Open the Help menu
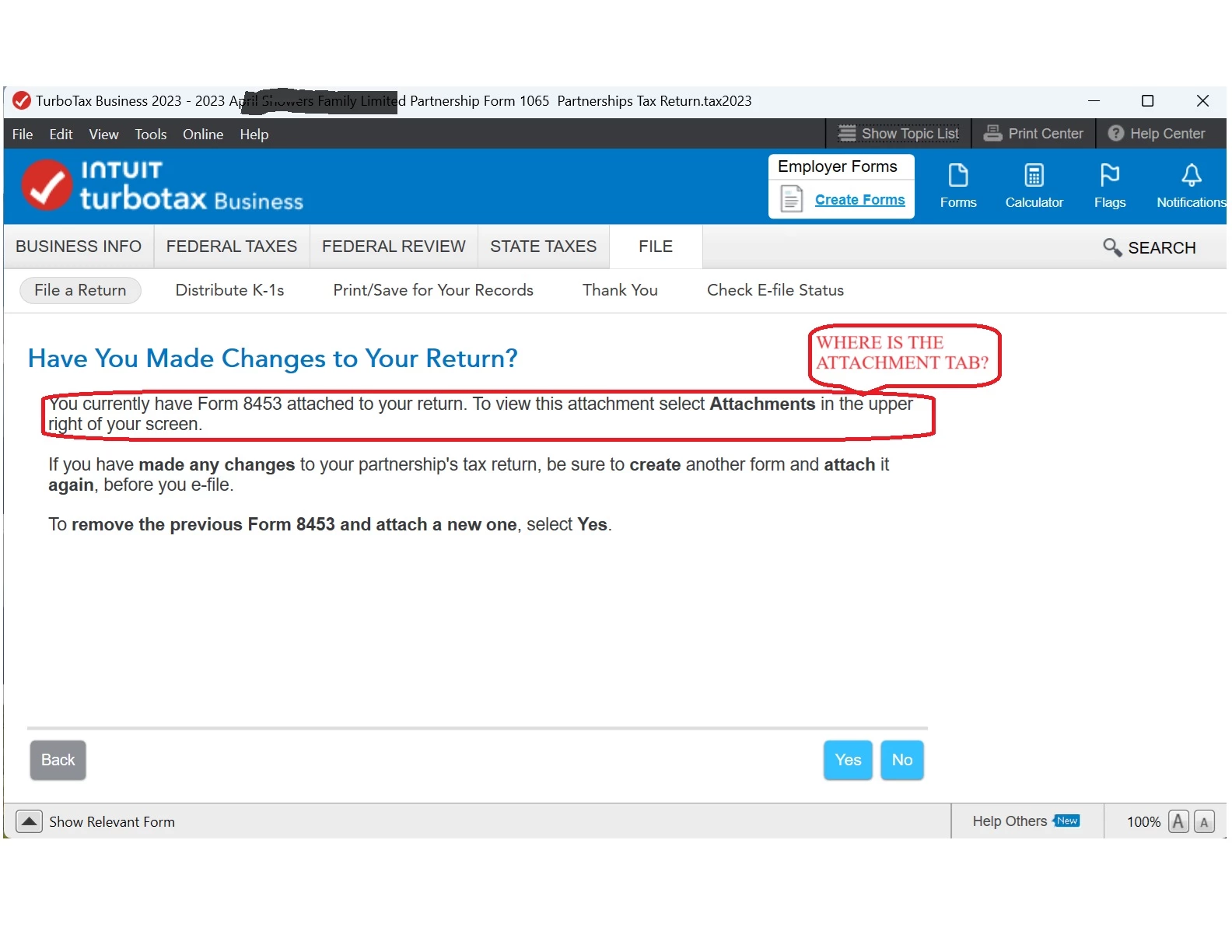Viewport: 1232px width, 952px height. [x=254, y=134]
